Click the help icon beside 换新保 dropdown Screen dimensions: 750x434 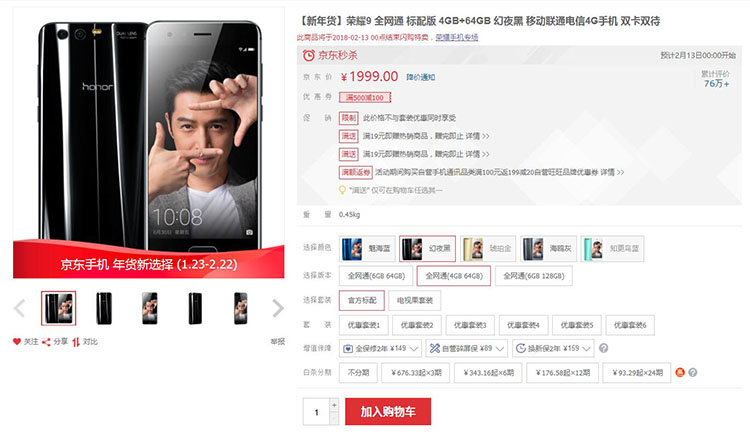tap(604, 348)
